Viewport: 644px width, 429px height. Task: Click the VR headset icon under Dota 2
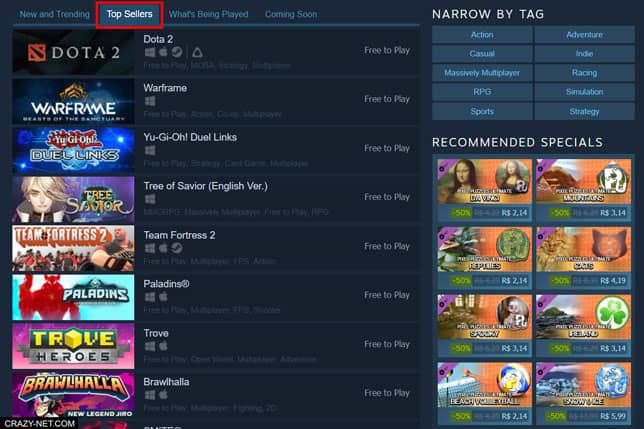tap(197, 53)
